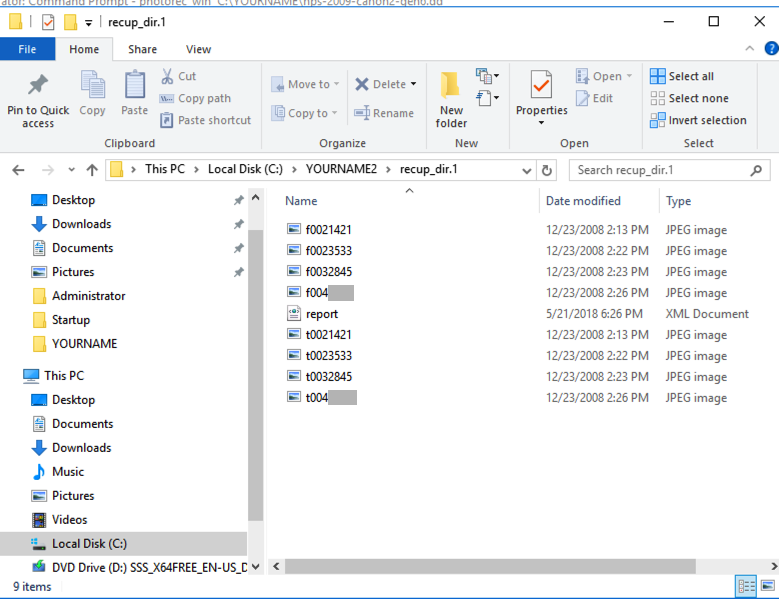Click the Rename ribbon button

(x=384, y=113)
